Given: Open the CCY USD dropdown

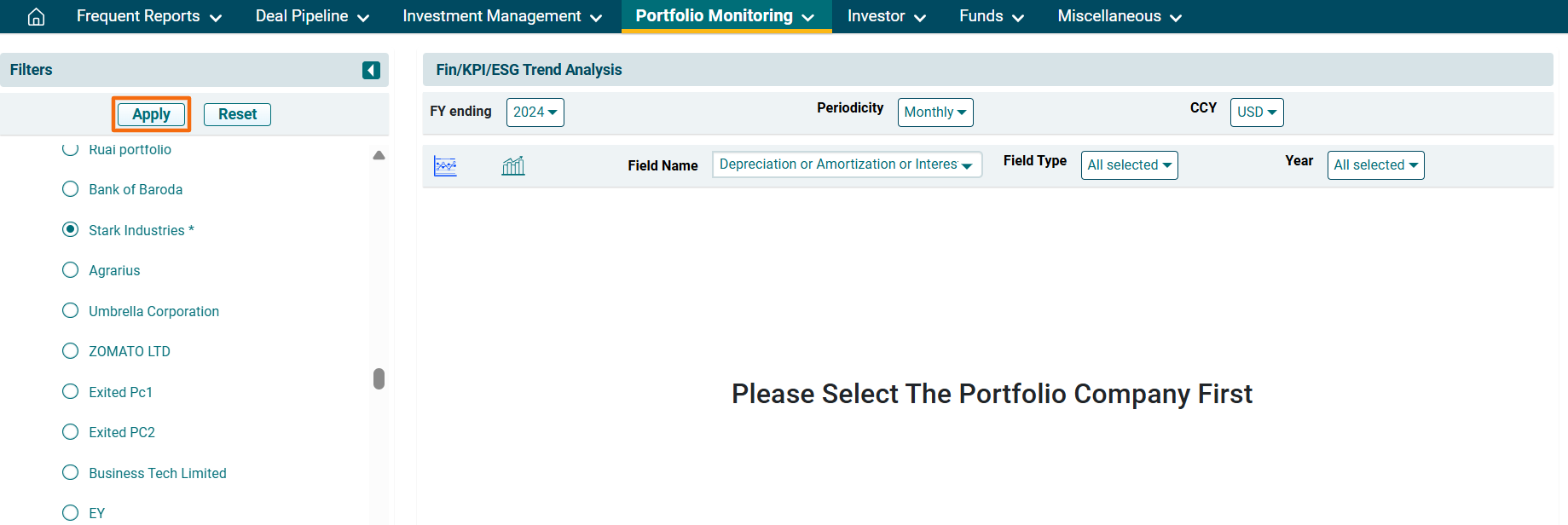Looking at the screenshot, I should (x=1256, y=112).
